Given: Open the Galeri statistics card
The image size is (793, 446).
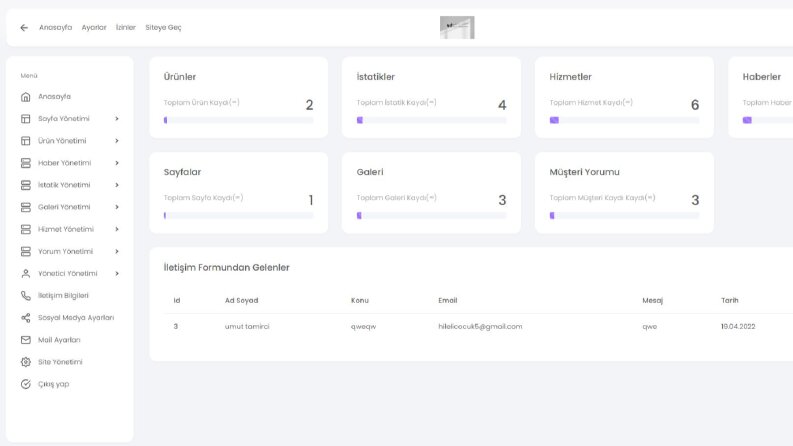Looking at the screenshot, I should (431, 193).
